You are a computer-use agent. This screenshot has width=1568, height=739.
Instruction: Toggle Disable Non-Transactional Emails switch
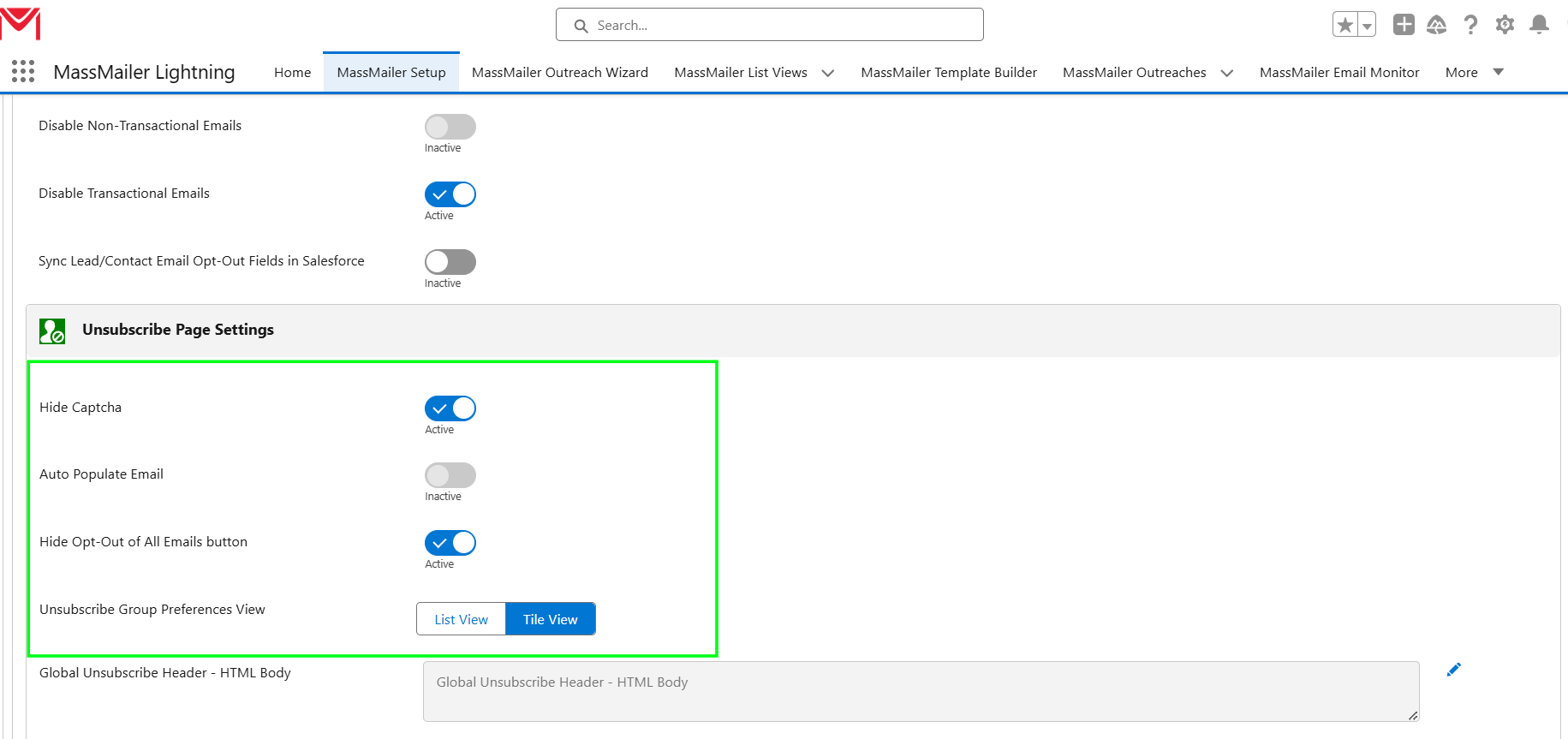pos(450,127)
